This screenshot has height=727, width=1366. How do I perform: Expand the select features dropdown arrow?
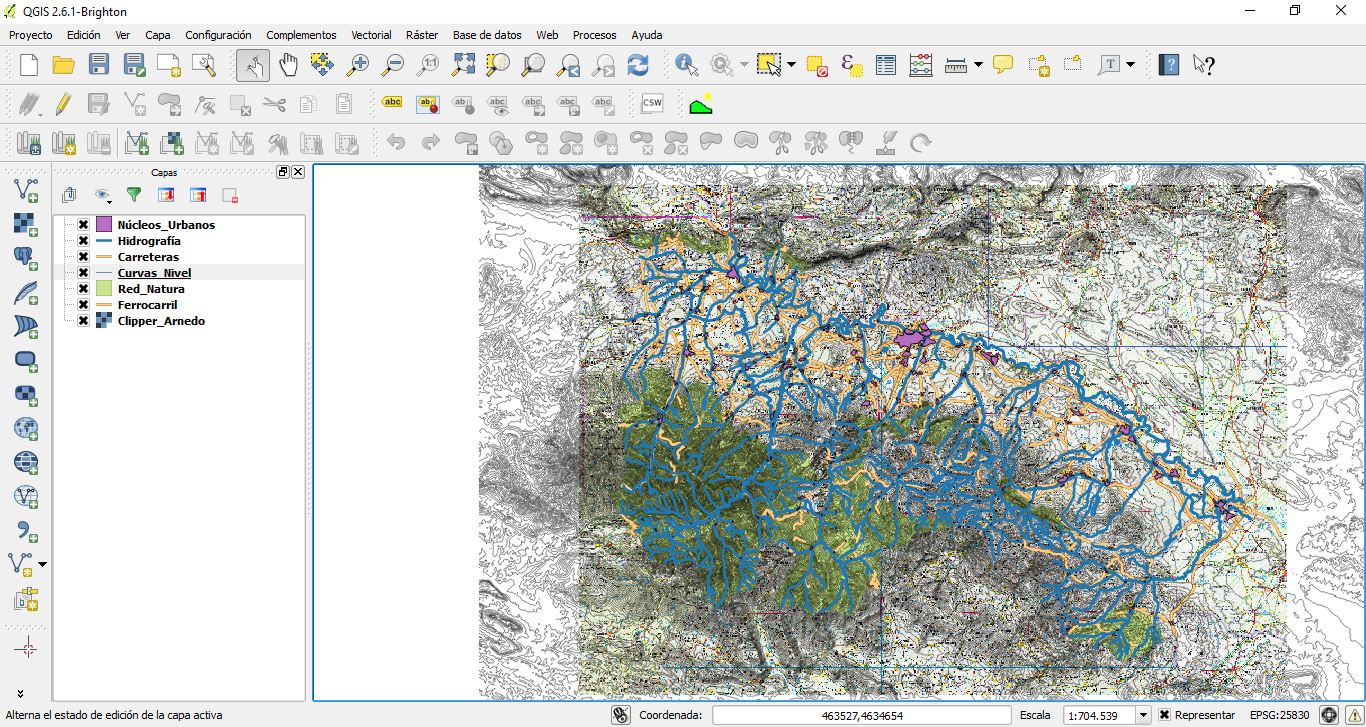pyautogui.click(x=791, y=65)
